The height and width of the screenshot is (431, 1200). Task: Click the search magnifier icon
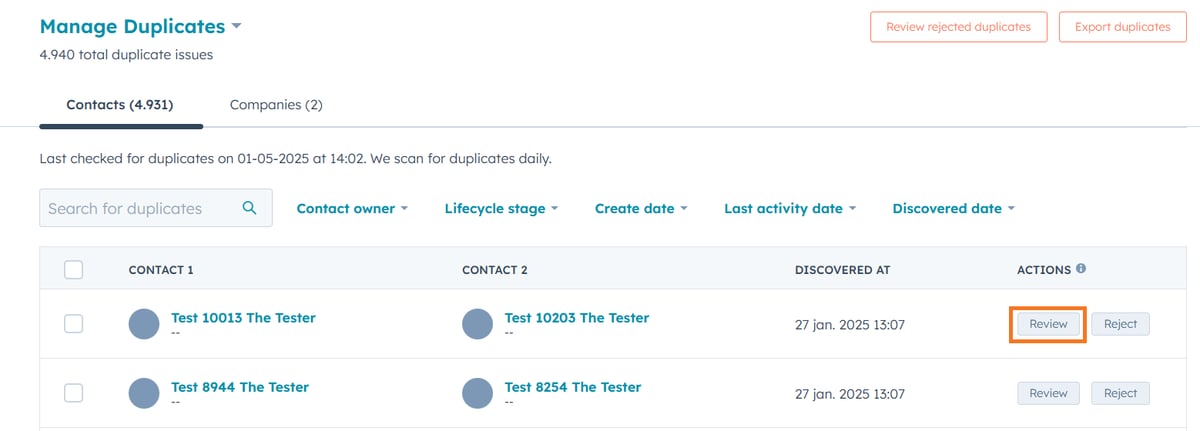250,208
